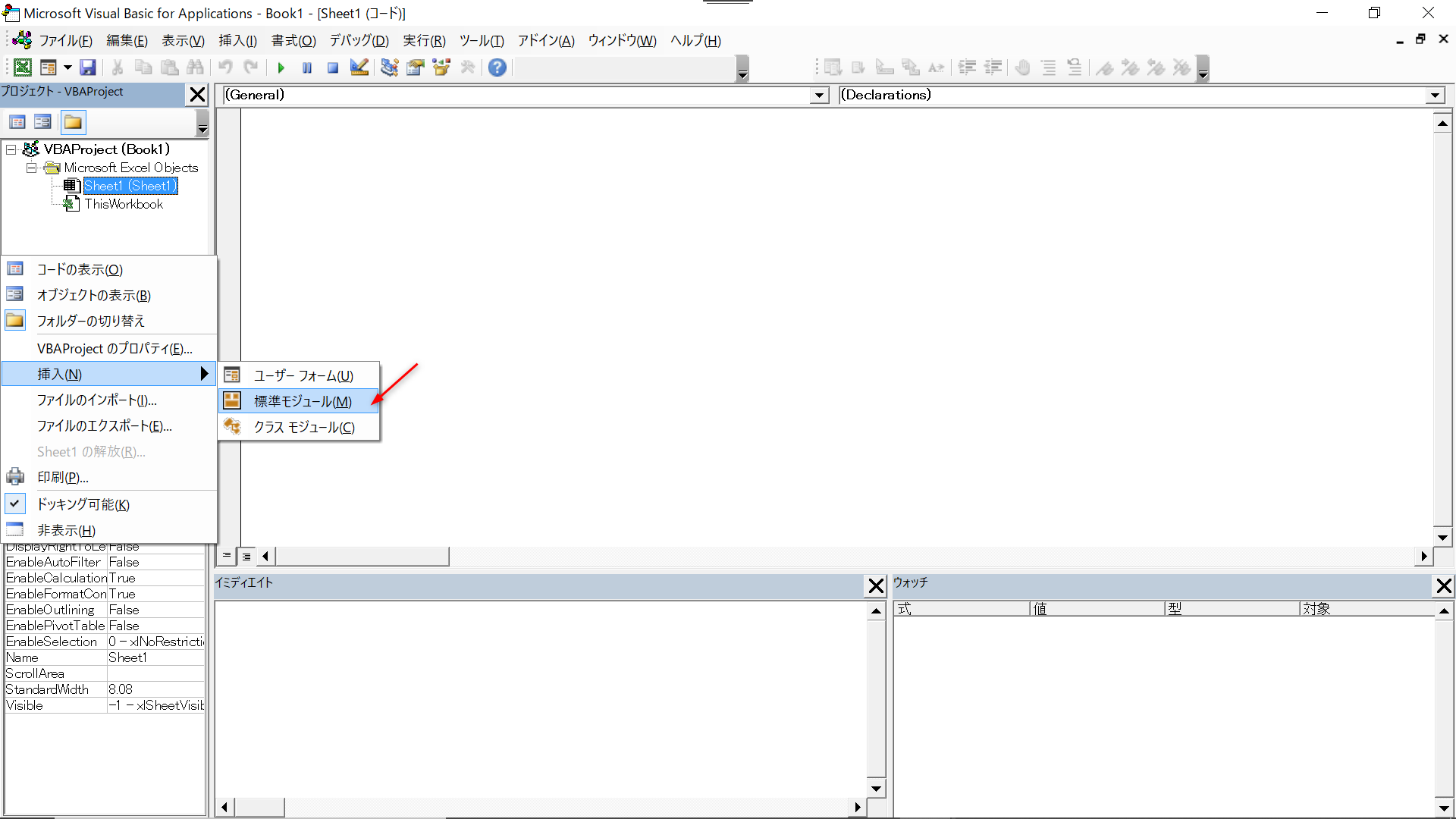Click the Paste clipboard icon
The image size is (1456, 819).
(x=169, y=67)
